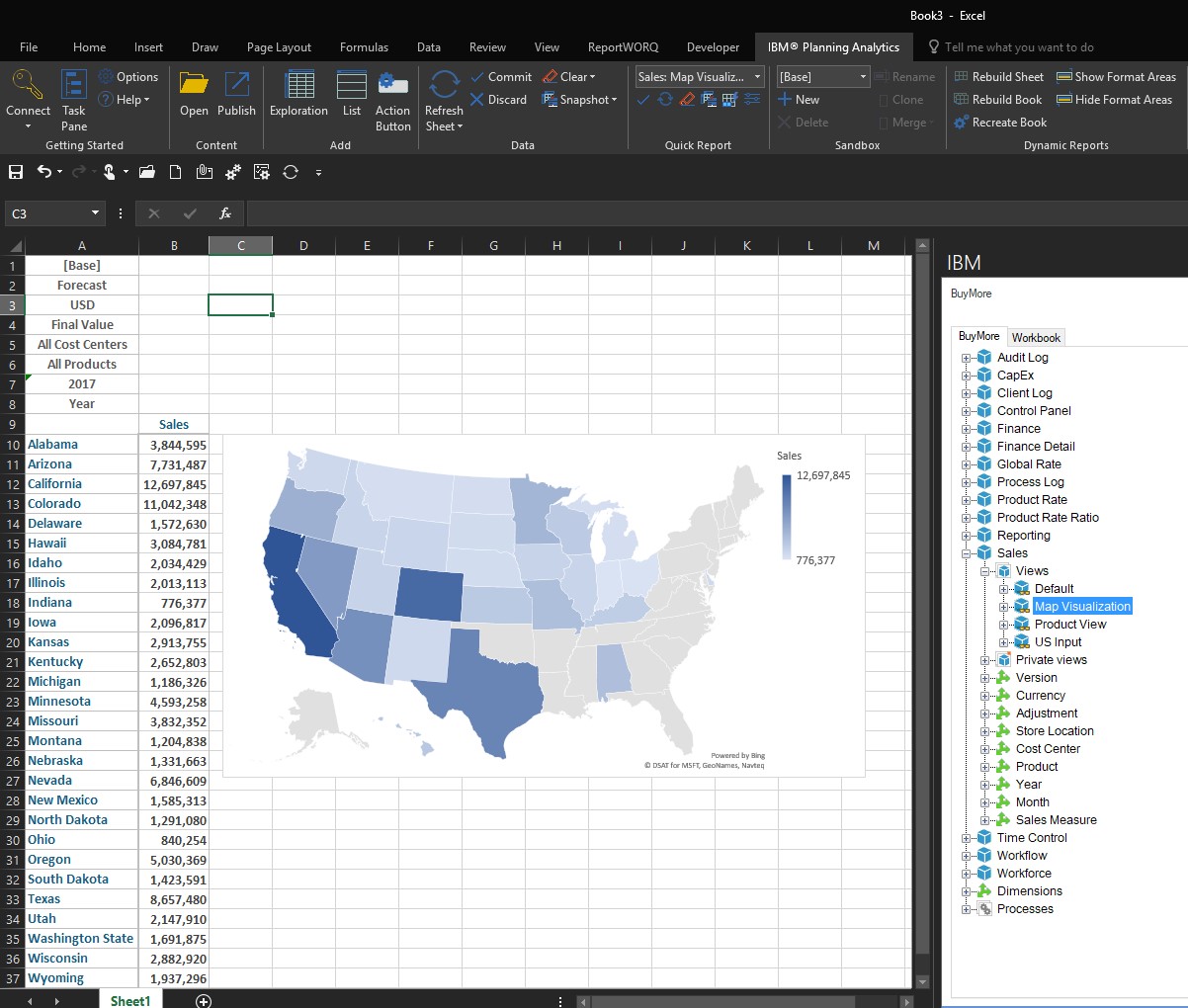Click the Sales legend gradient bar
Image resolution: width=1188 pixels, height=1008 pixels.
787,518
